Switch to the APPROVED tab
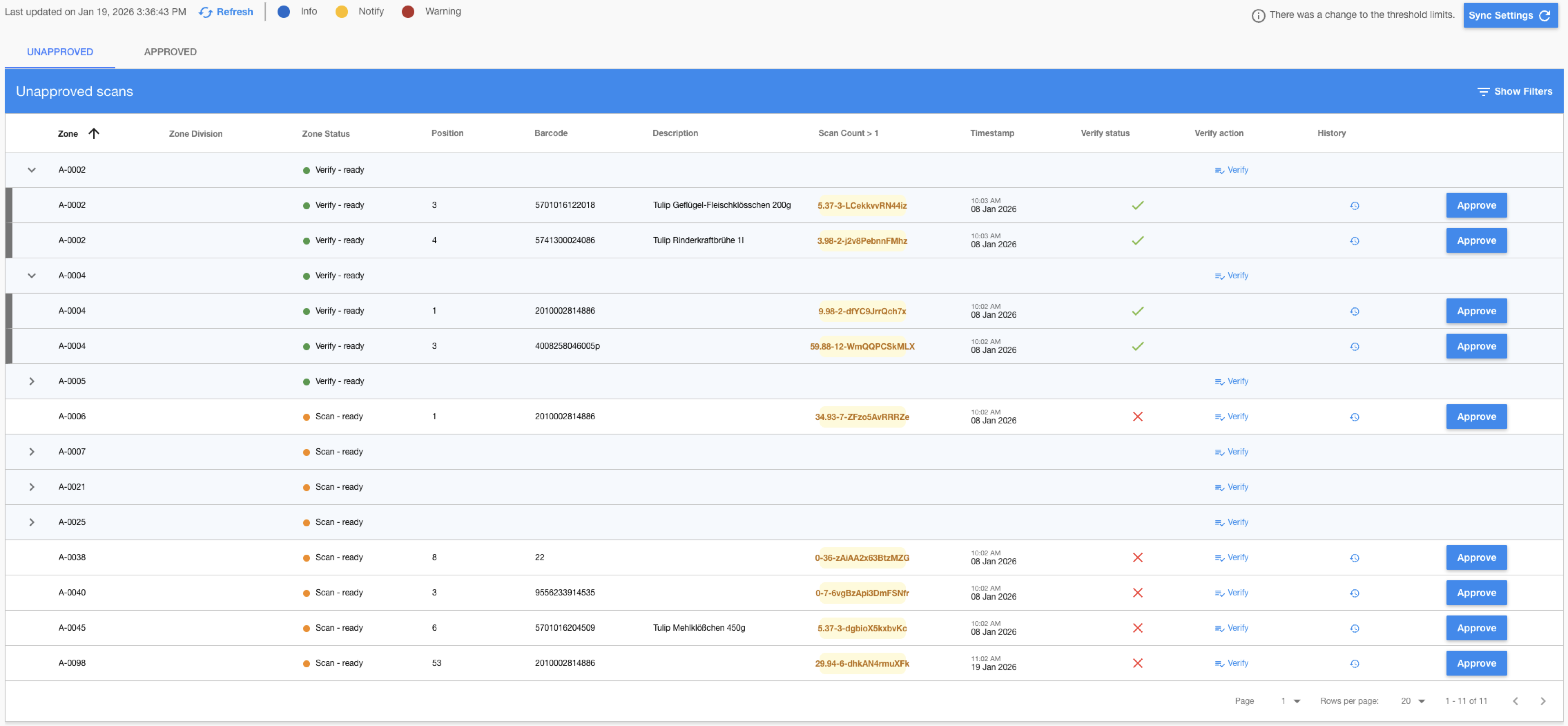 170,52
